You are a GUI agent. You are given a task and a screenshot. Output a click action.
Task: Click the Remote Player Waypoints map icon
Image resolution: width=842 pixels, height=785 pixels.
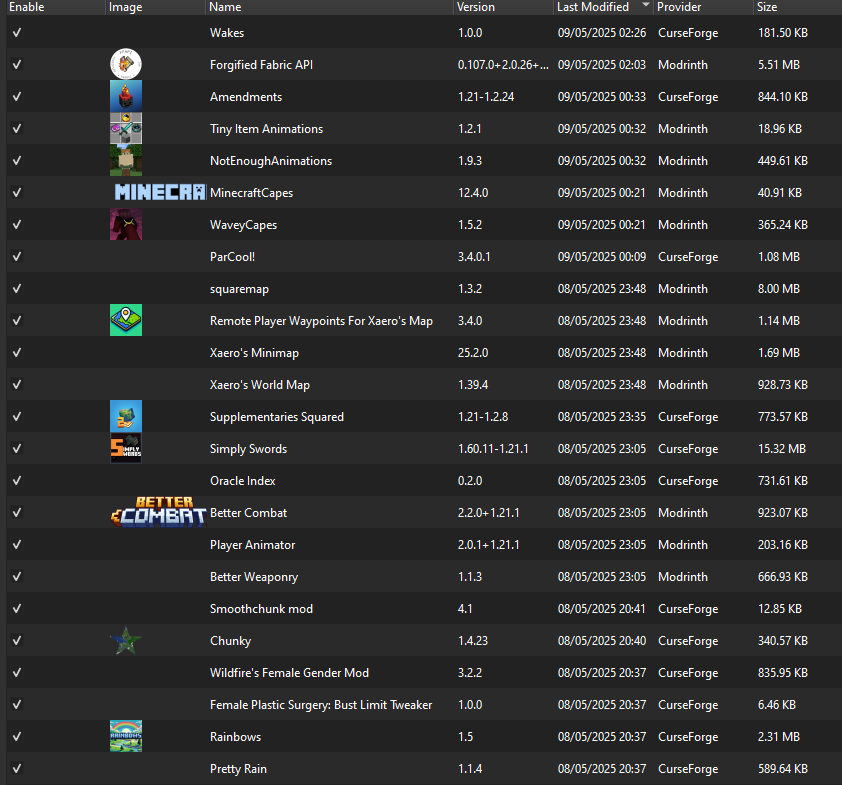(126, 321)
